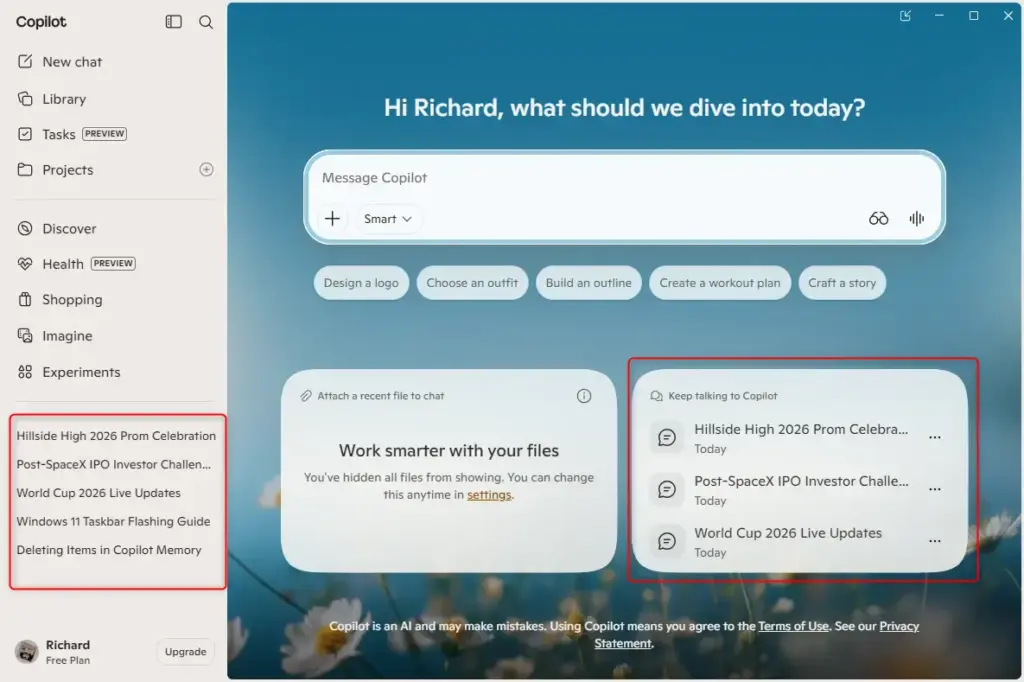Click chat bubble icon beside World Cup 2026
Screen dimensions: 1024x682
[667, 541]
